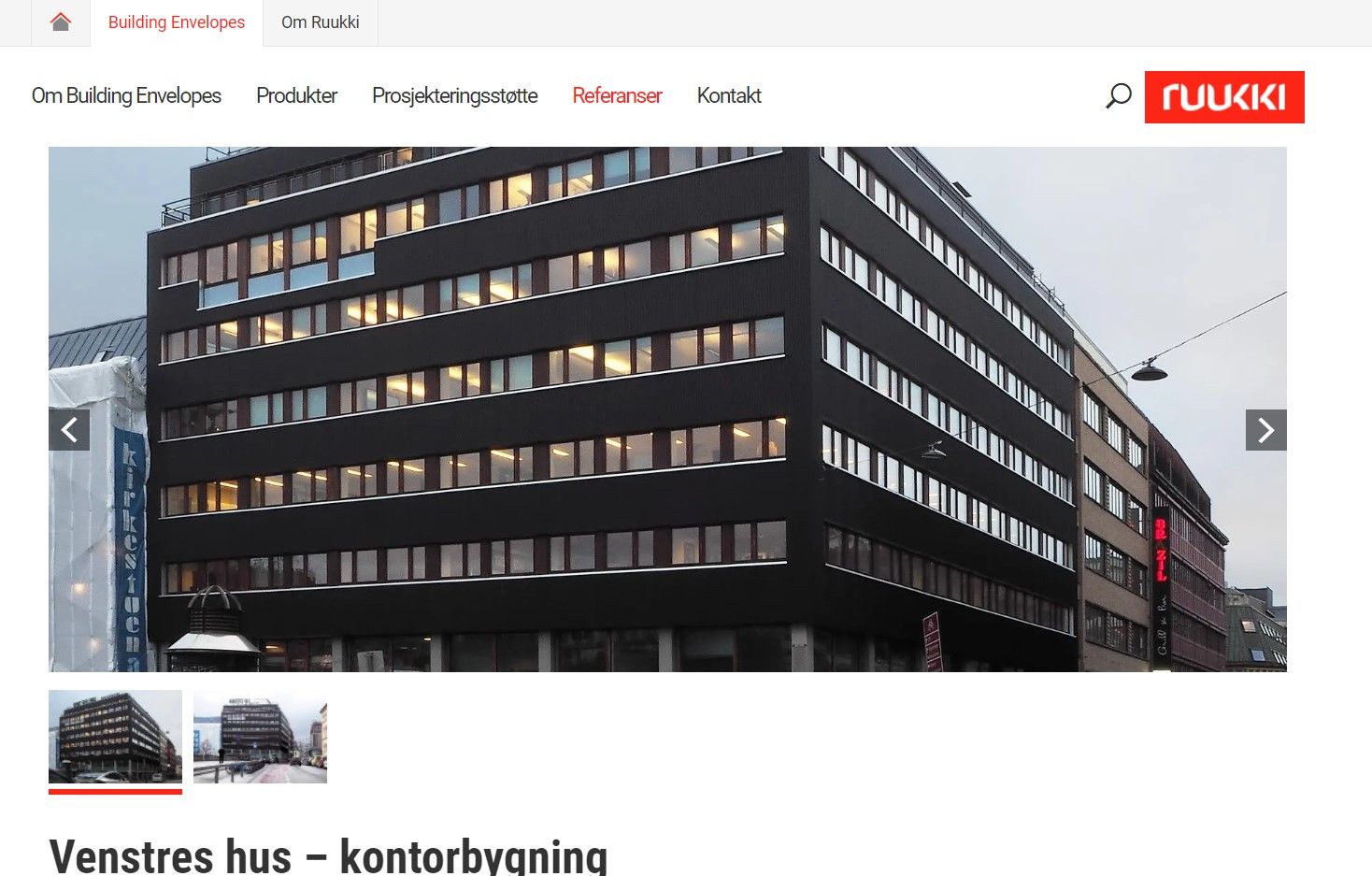The image size is (1372, 876).
Task: Click the red neon sign in the photo
Action: coord(1161,550)
